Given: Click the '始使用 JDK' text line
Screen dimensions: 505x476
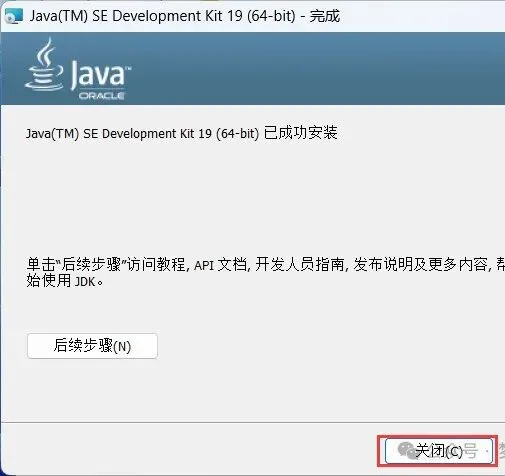Looking at the screenshot, I should [65, 281].
